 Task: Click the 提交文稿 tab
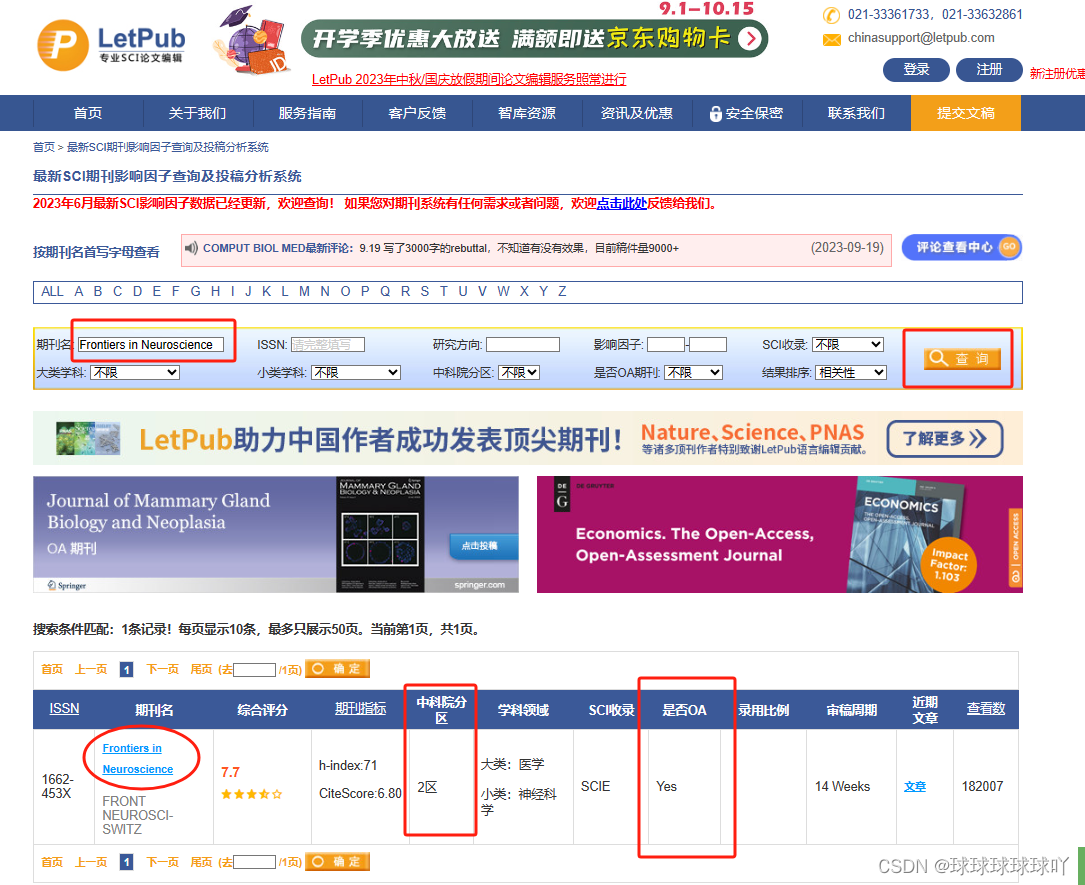pyautogui.click(x=966, y=113)
